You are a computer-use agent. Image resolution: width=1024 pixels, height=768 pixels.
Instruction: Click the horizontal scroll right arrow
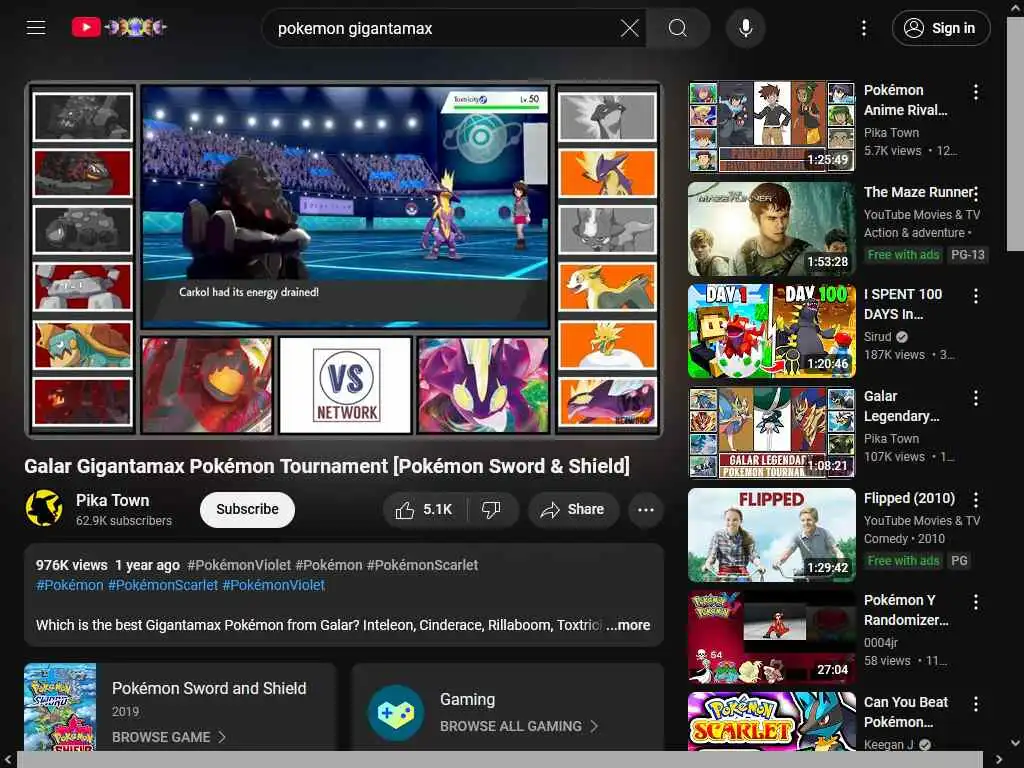999,759
